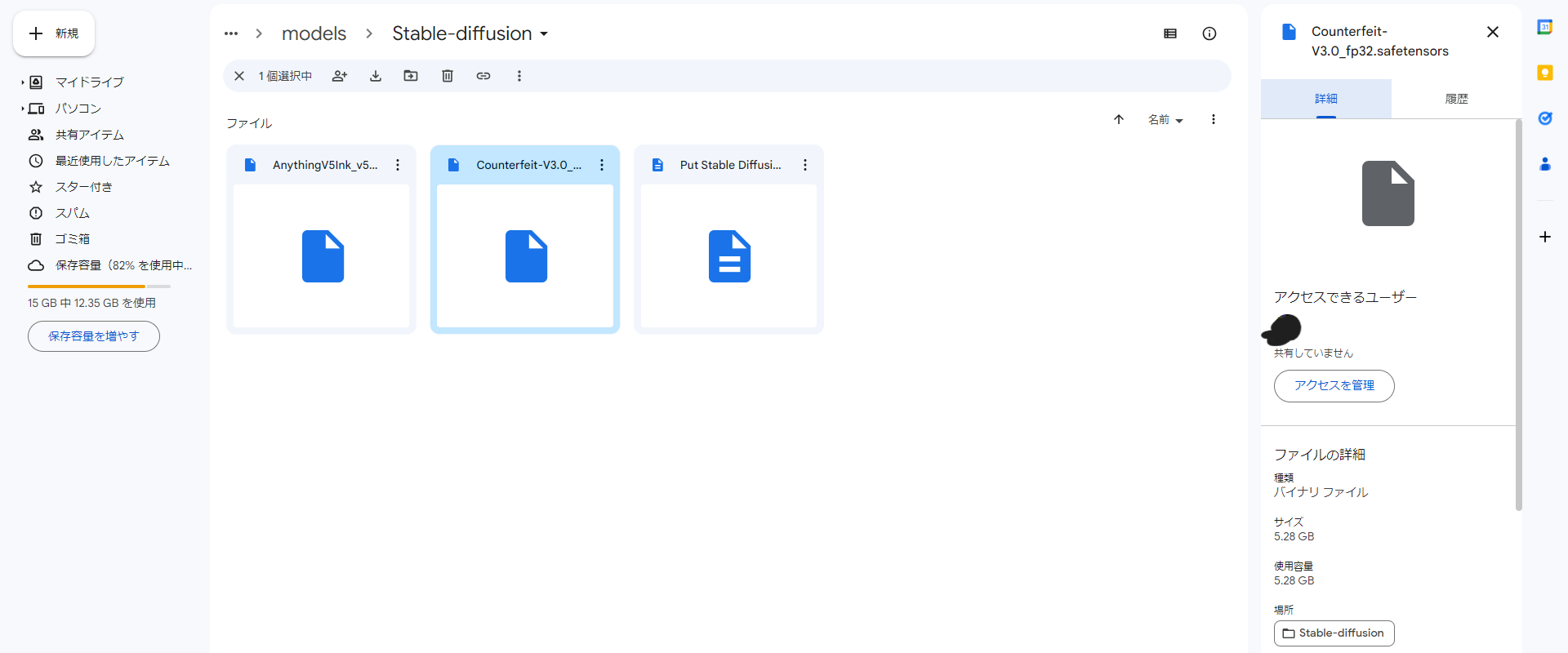Screen dimensions: 1568x653
Task: Open 保存容量 storage in the sidebar
Action: point(123,265)
